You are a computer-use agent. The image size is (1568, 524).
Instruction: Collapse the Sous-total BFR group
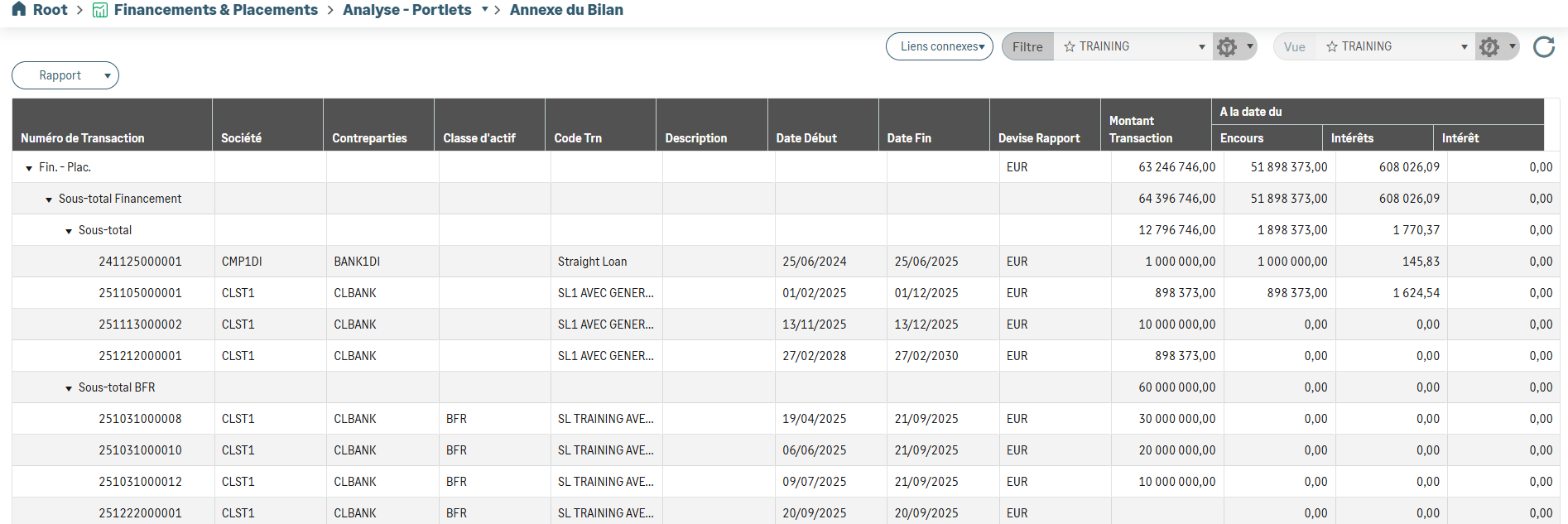click(x=69, y=388)
